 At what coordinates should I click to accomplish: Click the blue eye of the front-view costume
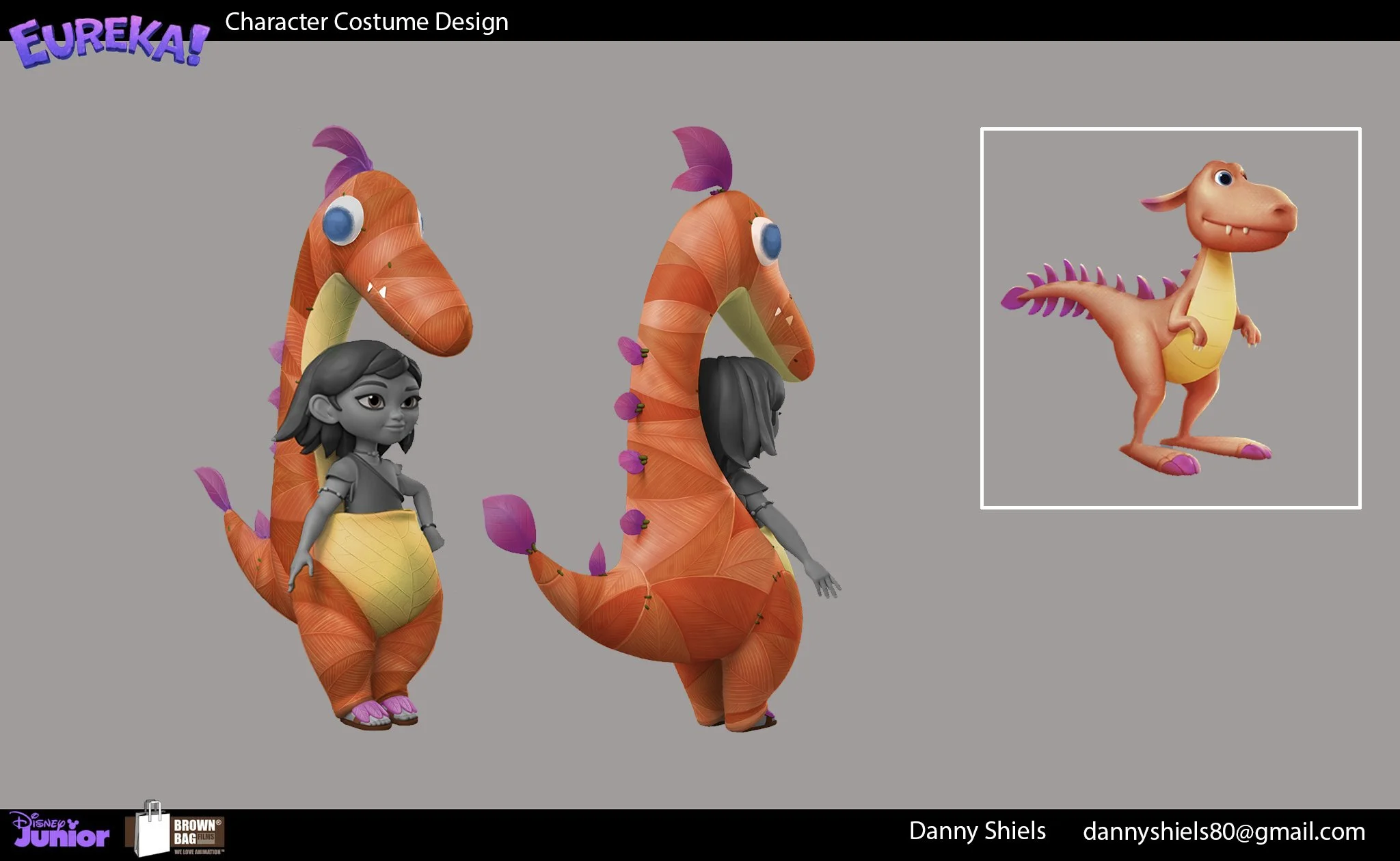click(x=338, y=224)
